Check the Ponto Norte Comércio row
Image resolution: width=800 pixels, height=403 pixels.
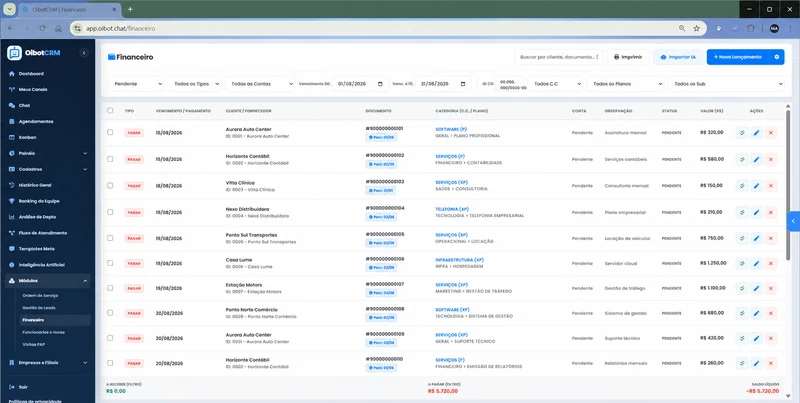[x=110, y=313]
